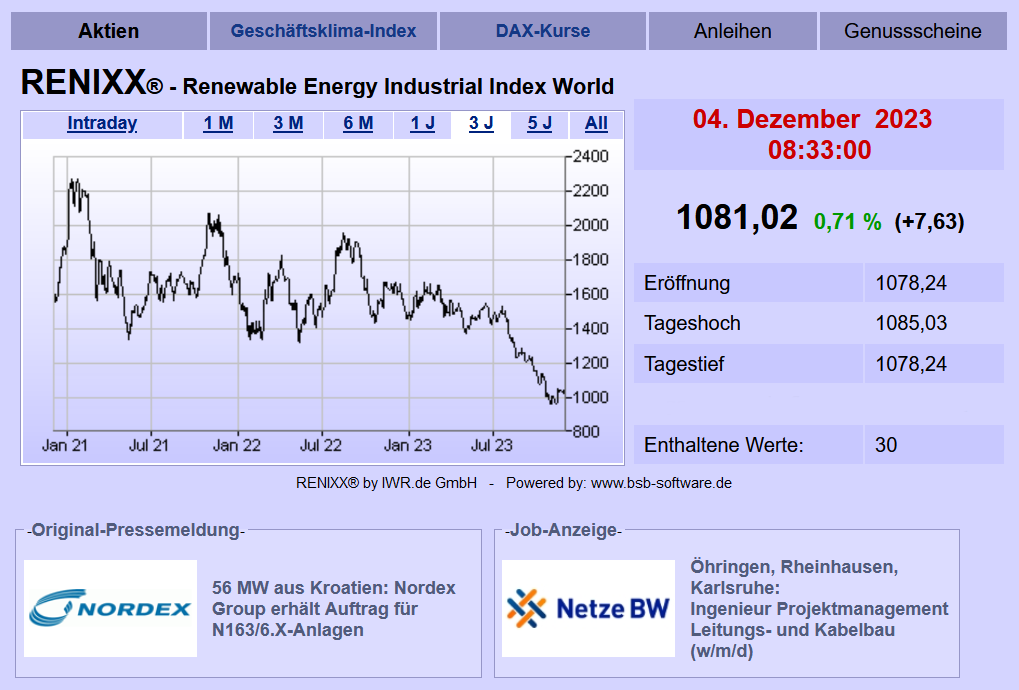
Task: Switch to Geschäftsklima-Index tab
Action: click(x=323, y=31)
